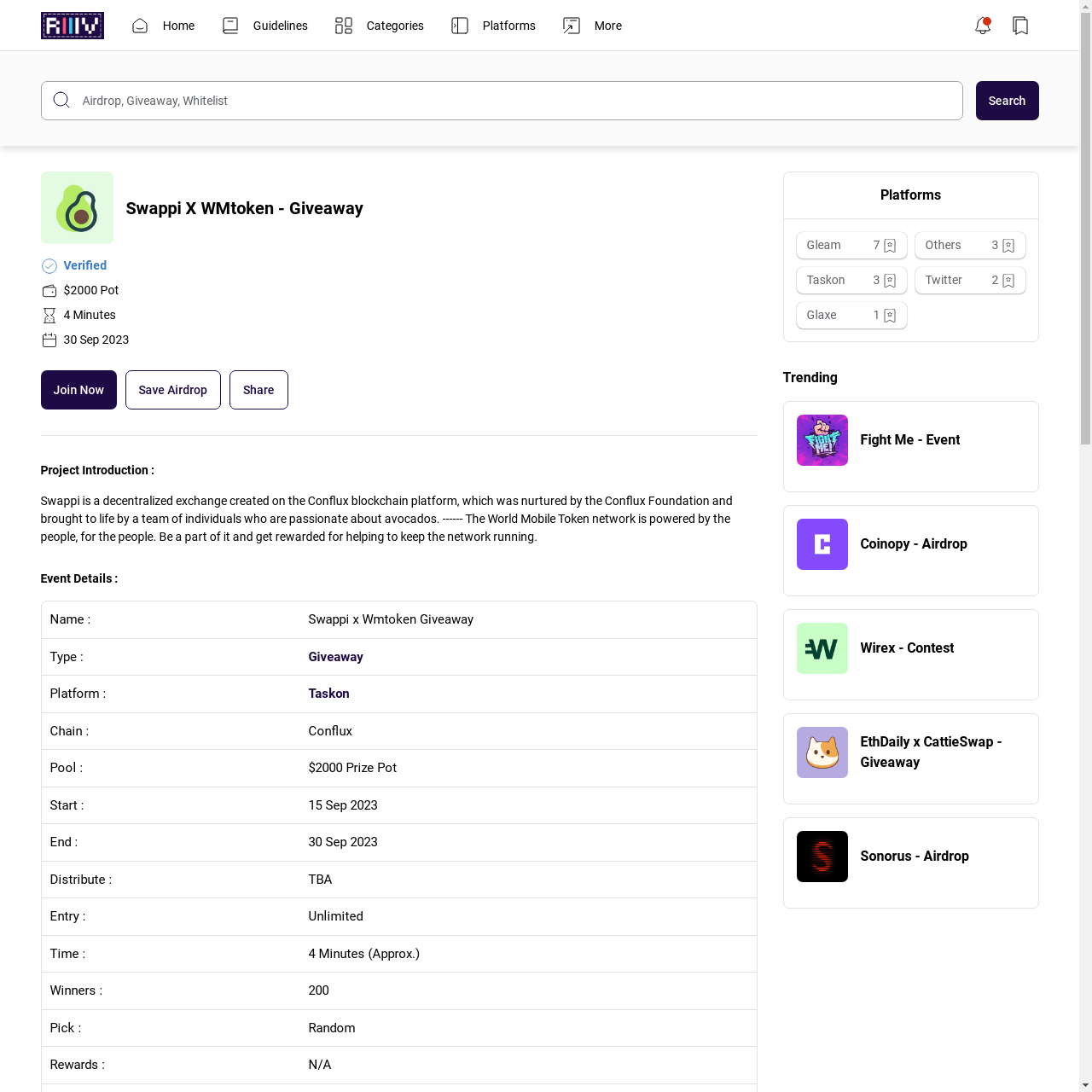Image resolution: width=1092 pixels, height=1092 pixels.
Task: Go to Home menu item
Action: point(178,26)
